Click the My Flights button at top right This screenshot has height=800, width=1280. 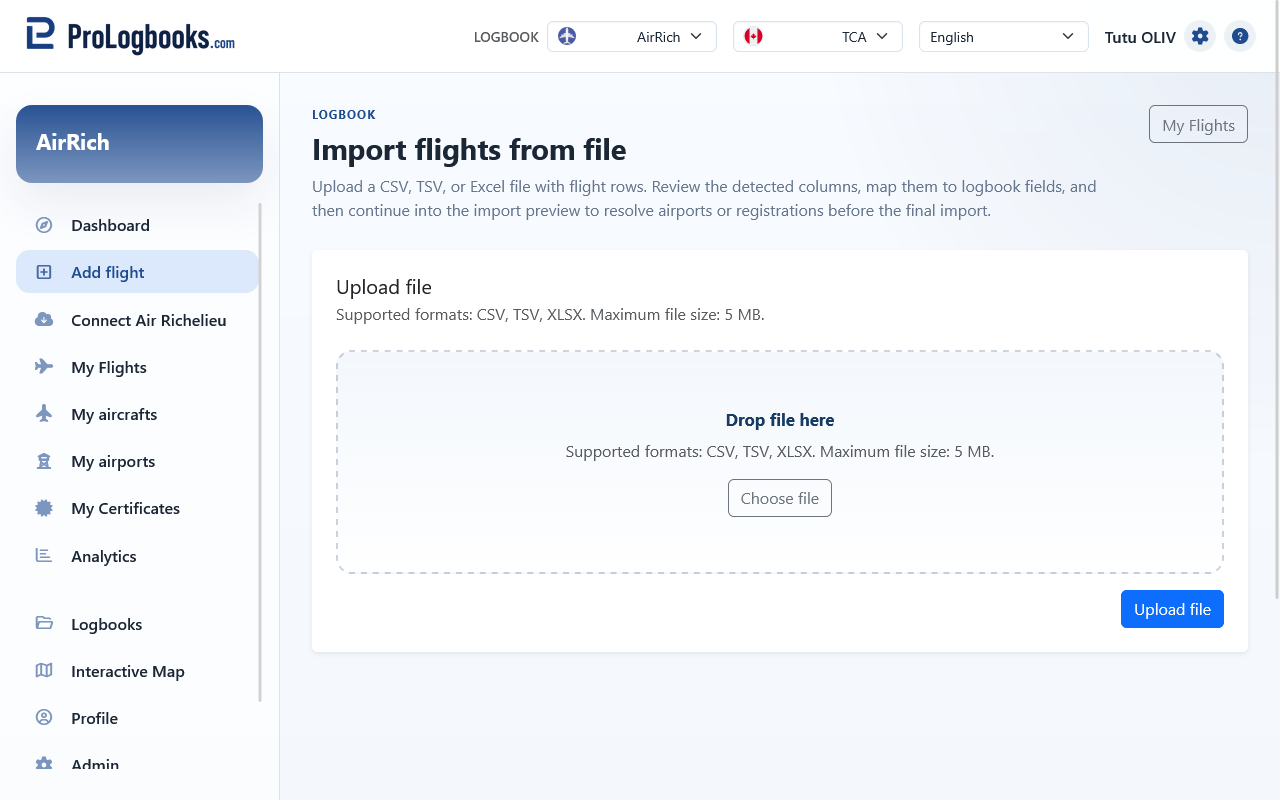(1198, 125)
